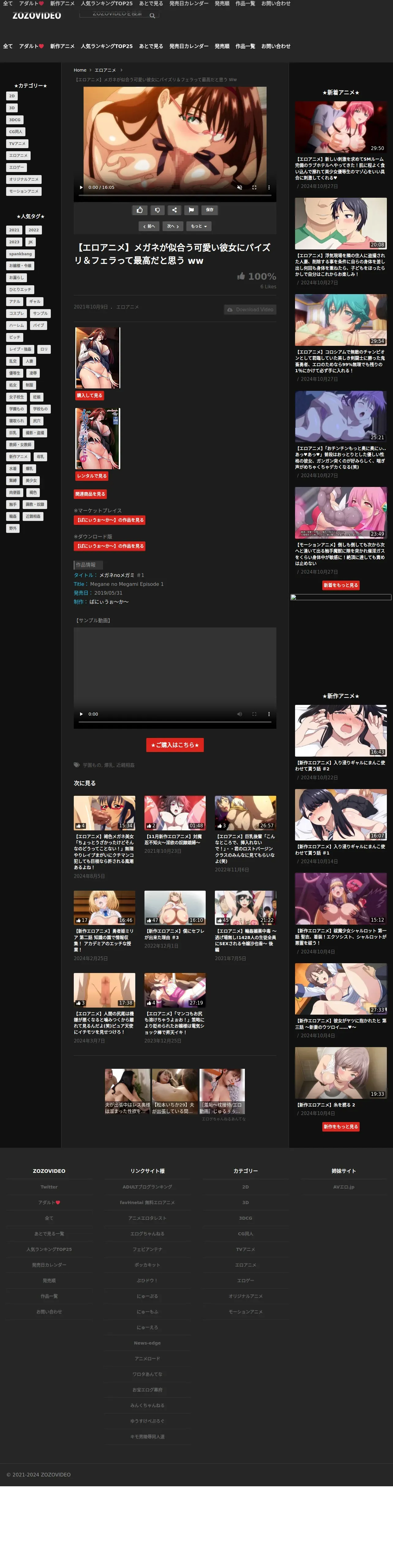Open AVエロ.jp sister site link
The height and width of the screenshot is (1568, 393).
pyautogui.click(x=344, y=1187)
